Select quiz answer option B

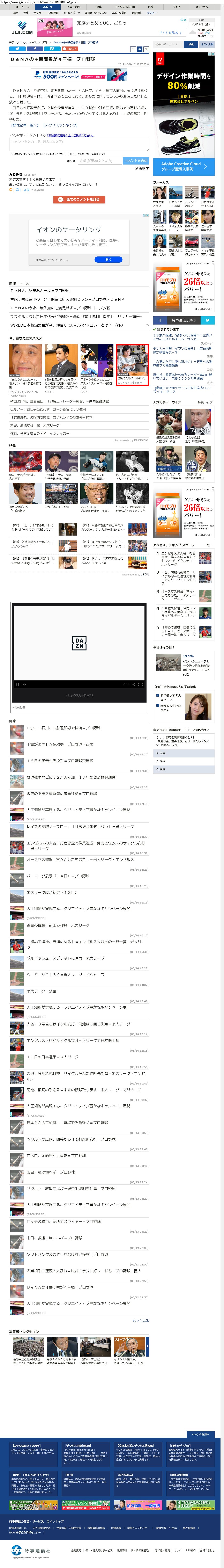[x=184, y=761]
